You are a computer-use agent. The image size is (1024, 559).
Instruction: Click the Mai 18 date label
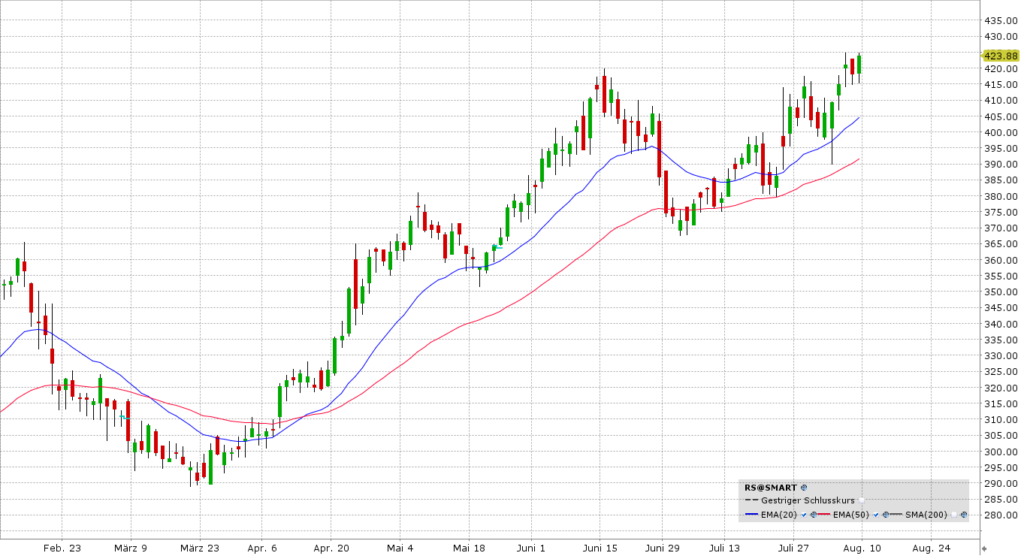coord(469,548)
